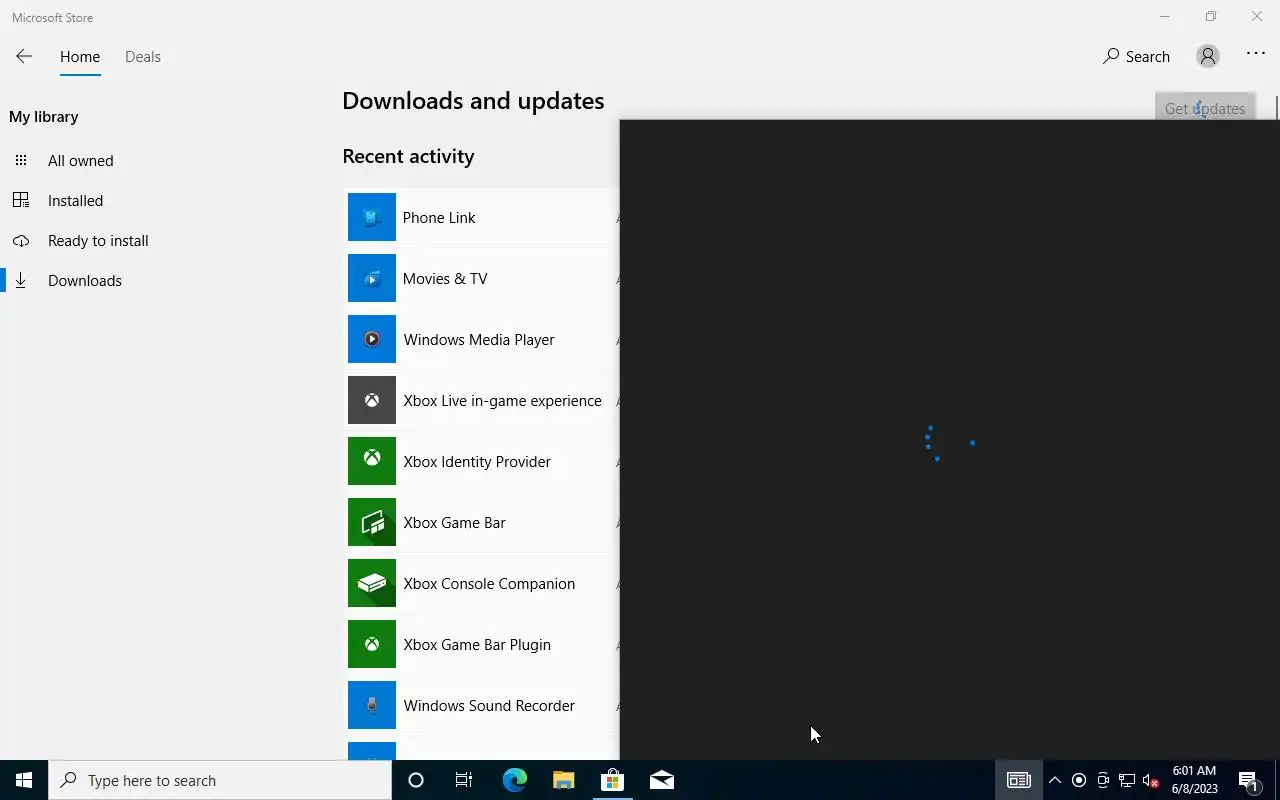This screenshot has width=1280, height=800.
Task: Go back with the back arrow
Action: [24, 57]
